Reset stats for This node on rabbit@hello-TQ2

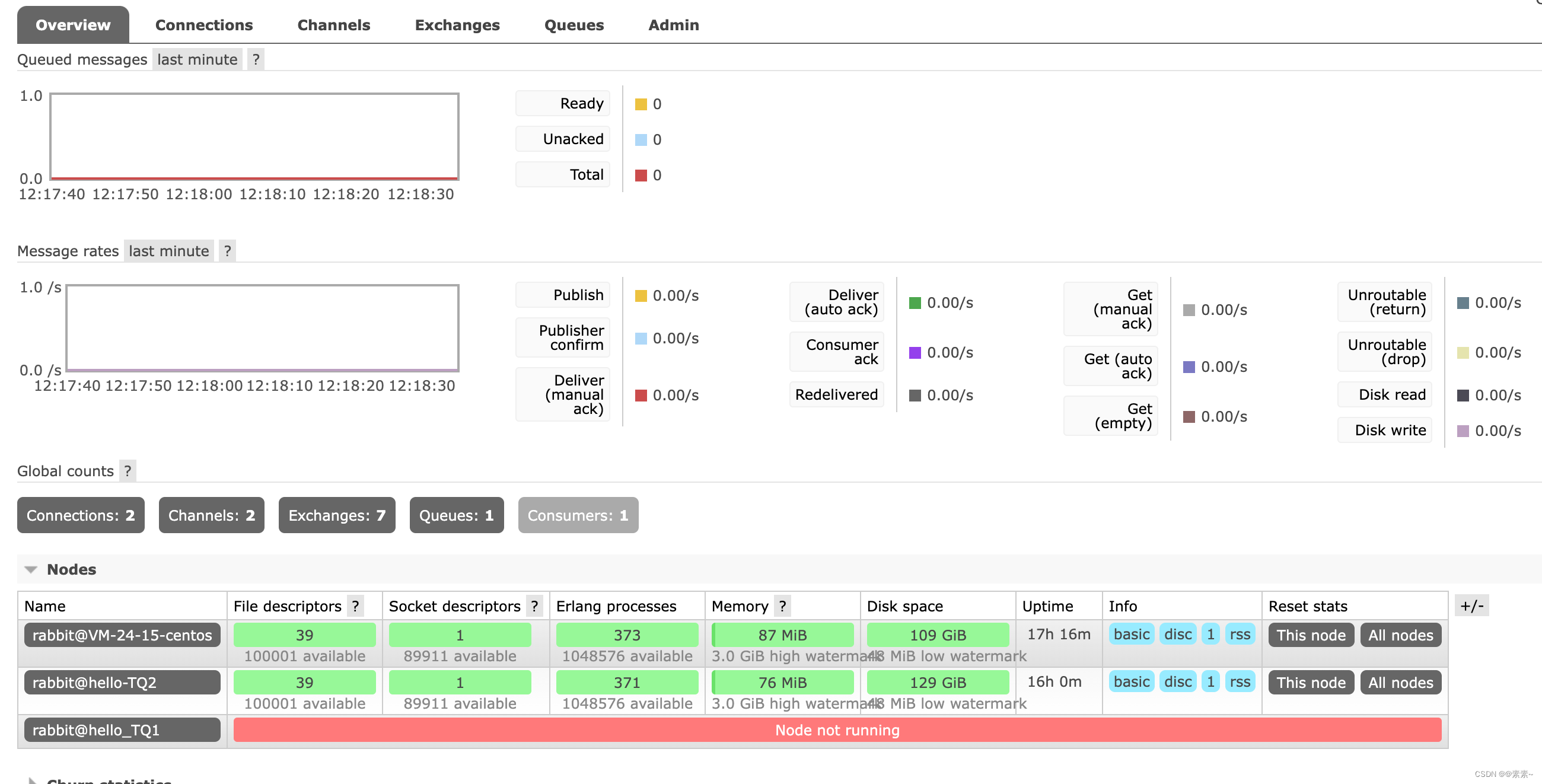click(1310, 682)
